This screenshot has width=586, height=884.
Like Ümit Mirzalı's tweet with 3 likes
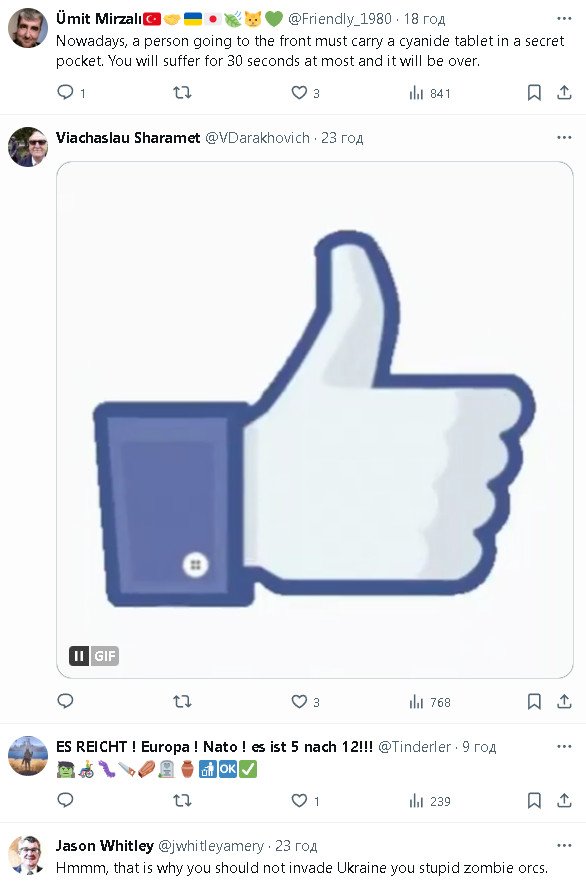tap(299, 92)
